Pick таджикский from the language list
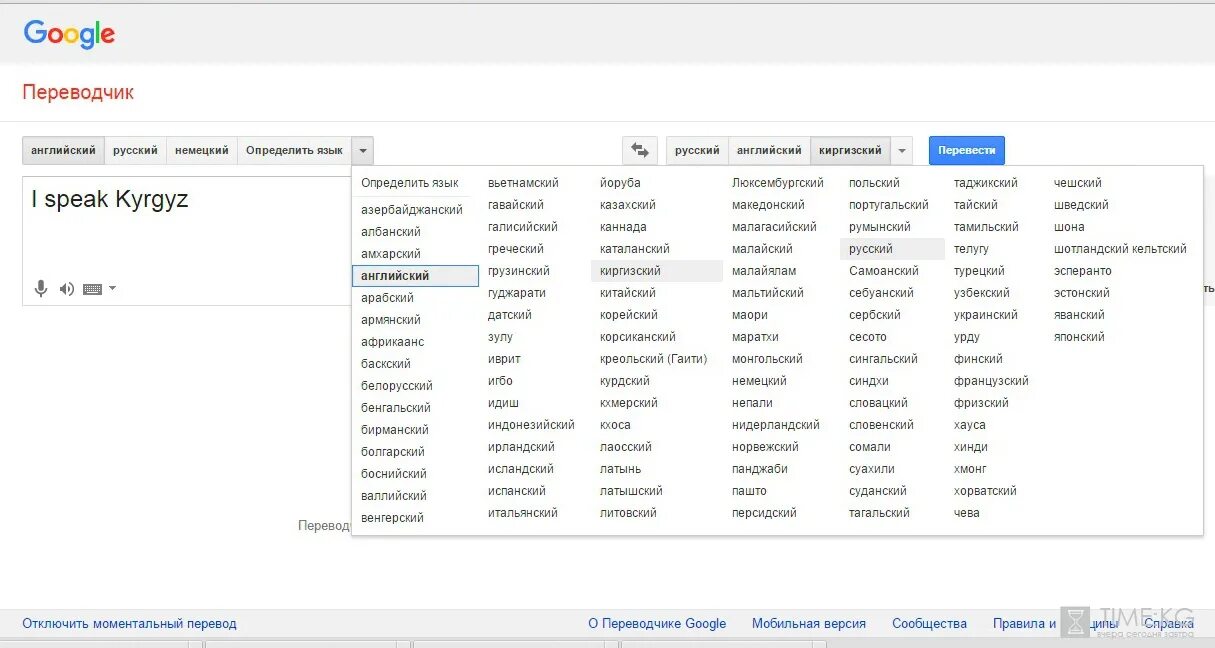 pyautogui.click(x=986, y=183)
